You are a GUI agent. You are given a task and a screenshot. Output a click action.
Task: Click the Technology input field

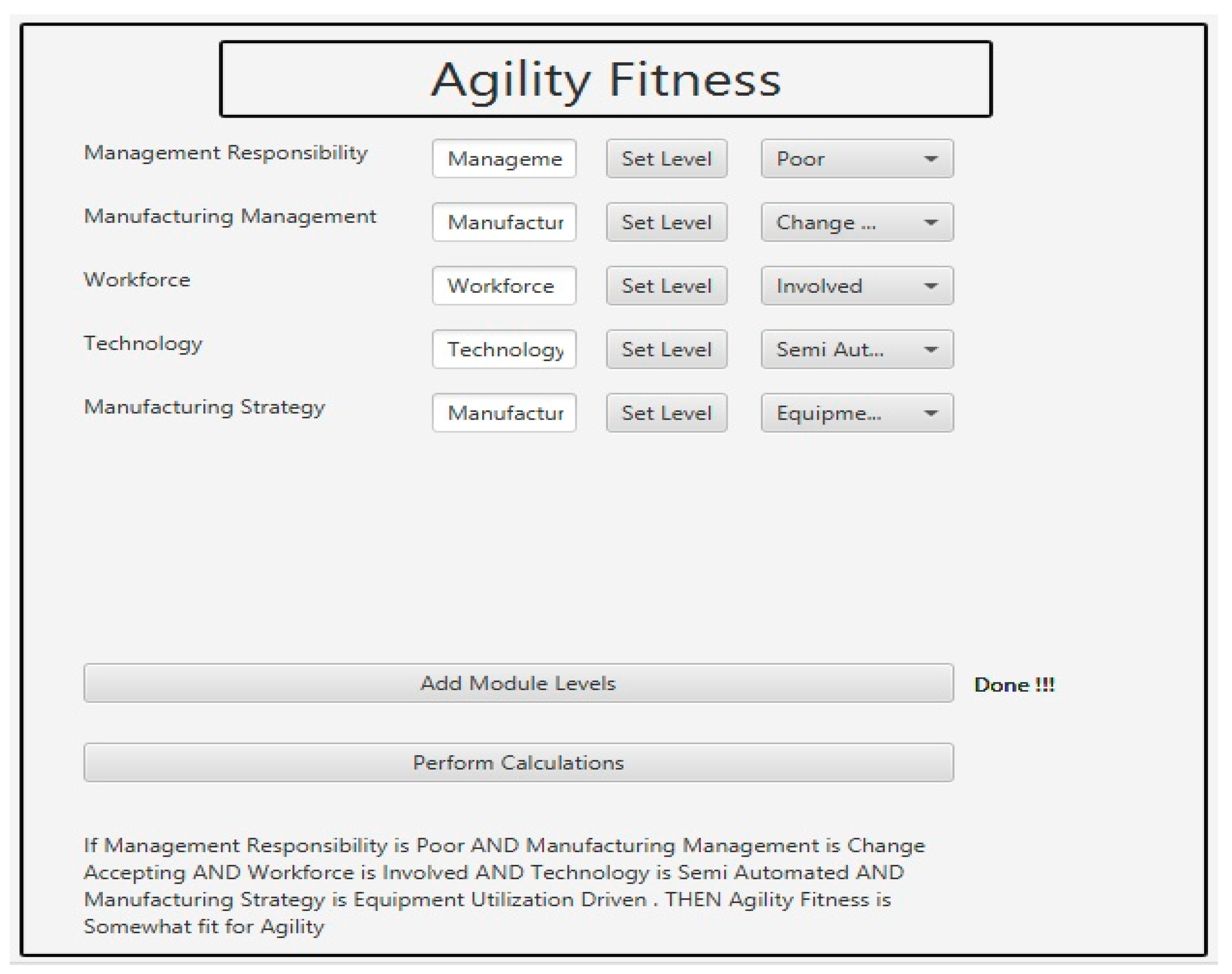(503, 349)
